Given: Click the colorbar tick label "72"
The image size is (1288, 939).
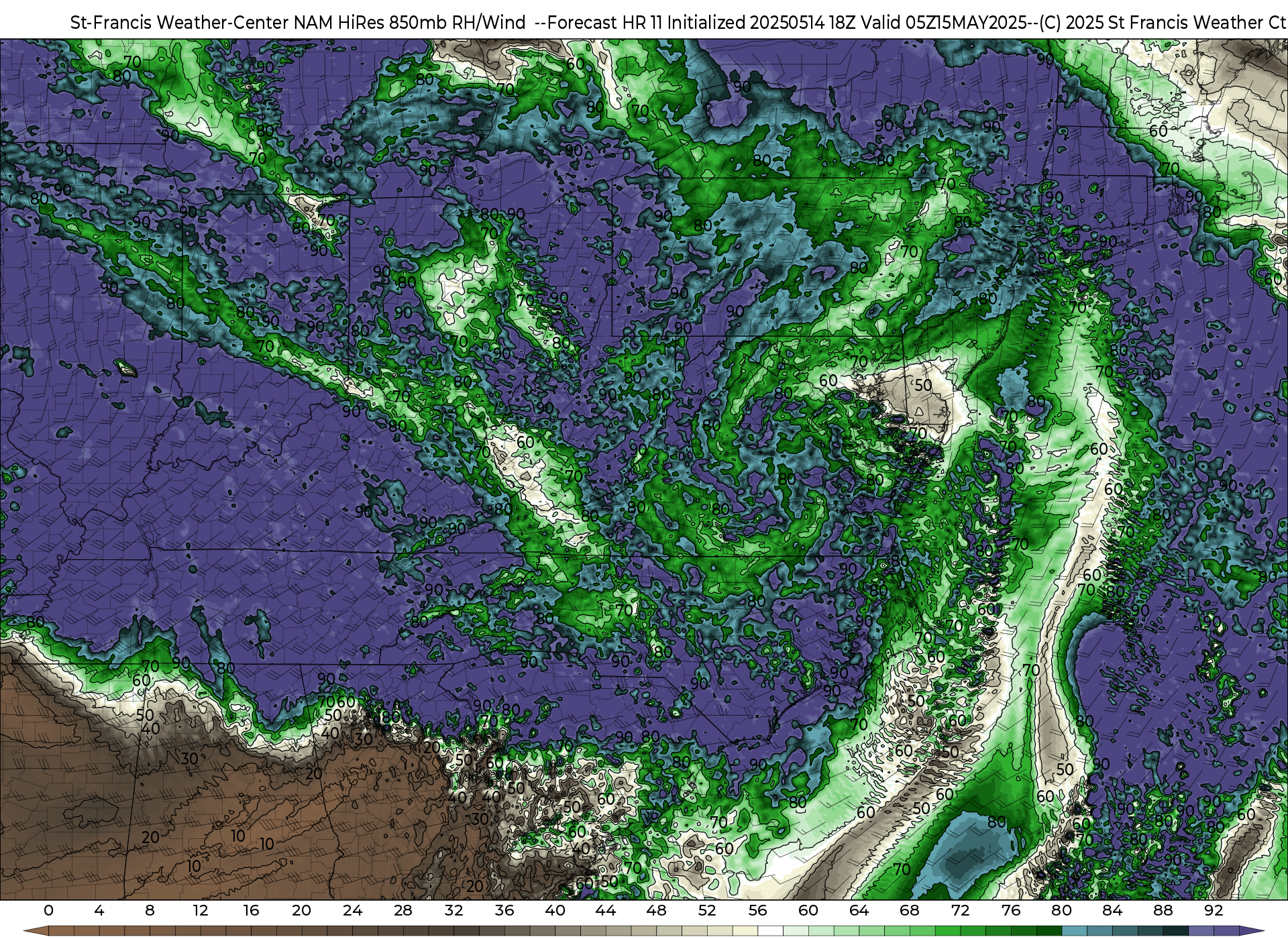Looking at the screenshot, I should (960, 910).
